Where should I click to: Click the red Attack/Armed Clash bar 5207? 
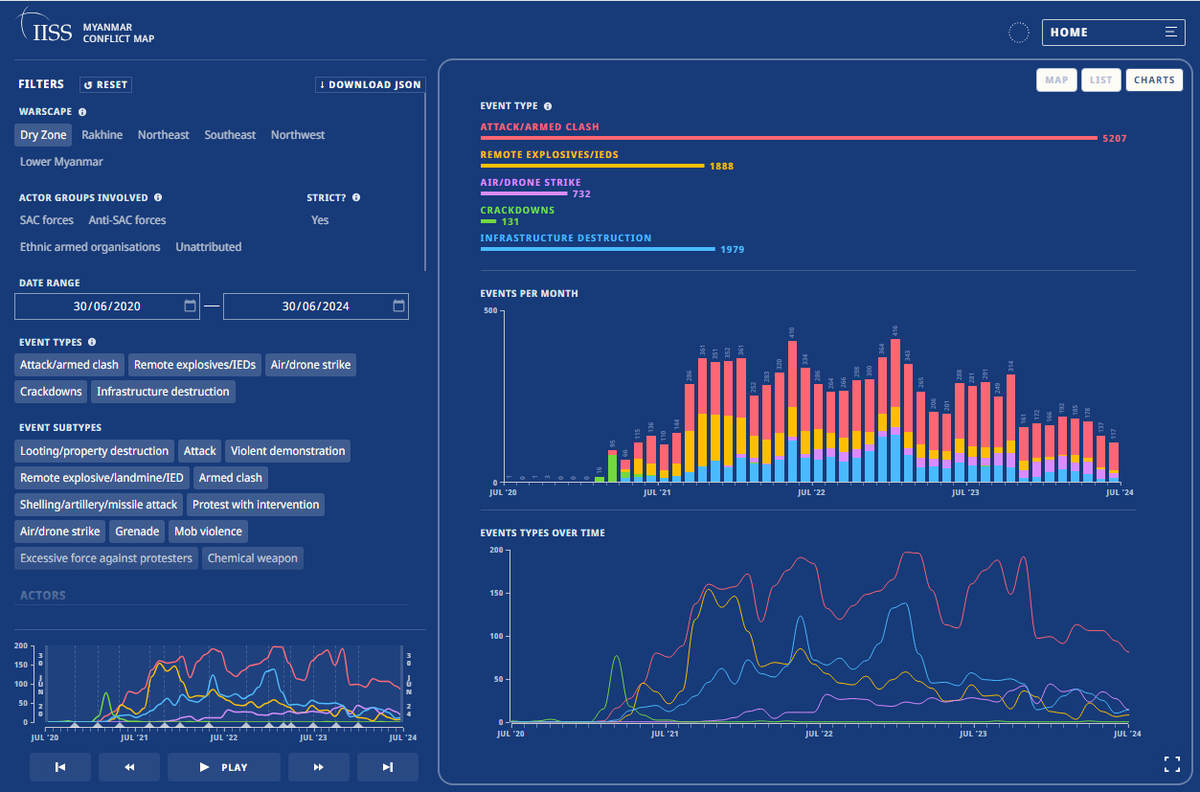789,138
